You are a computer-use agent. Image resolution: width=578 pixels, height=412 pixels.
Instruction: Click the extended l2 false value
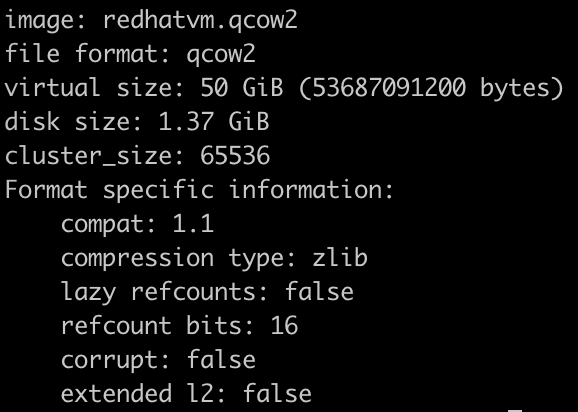tap(277, 393)
